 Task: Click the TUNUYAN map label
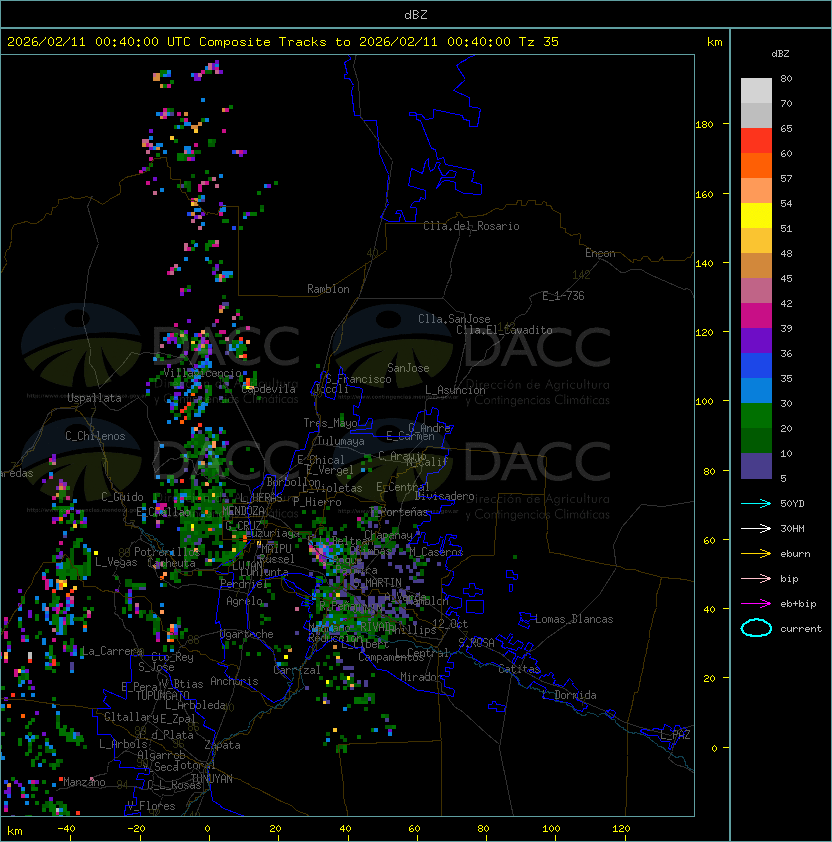(x=212, y=779)
